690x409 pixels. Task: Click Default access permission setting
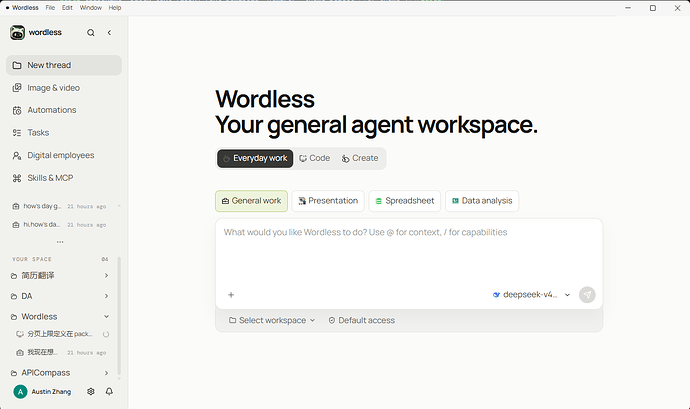[x=362, y=321]
